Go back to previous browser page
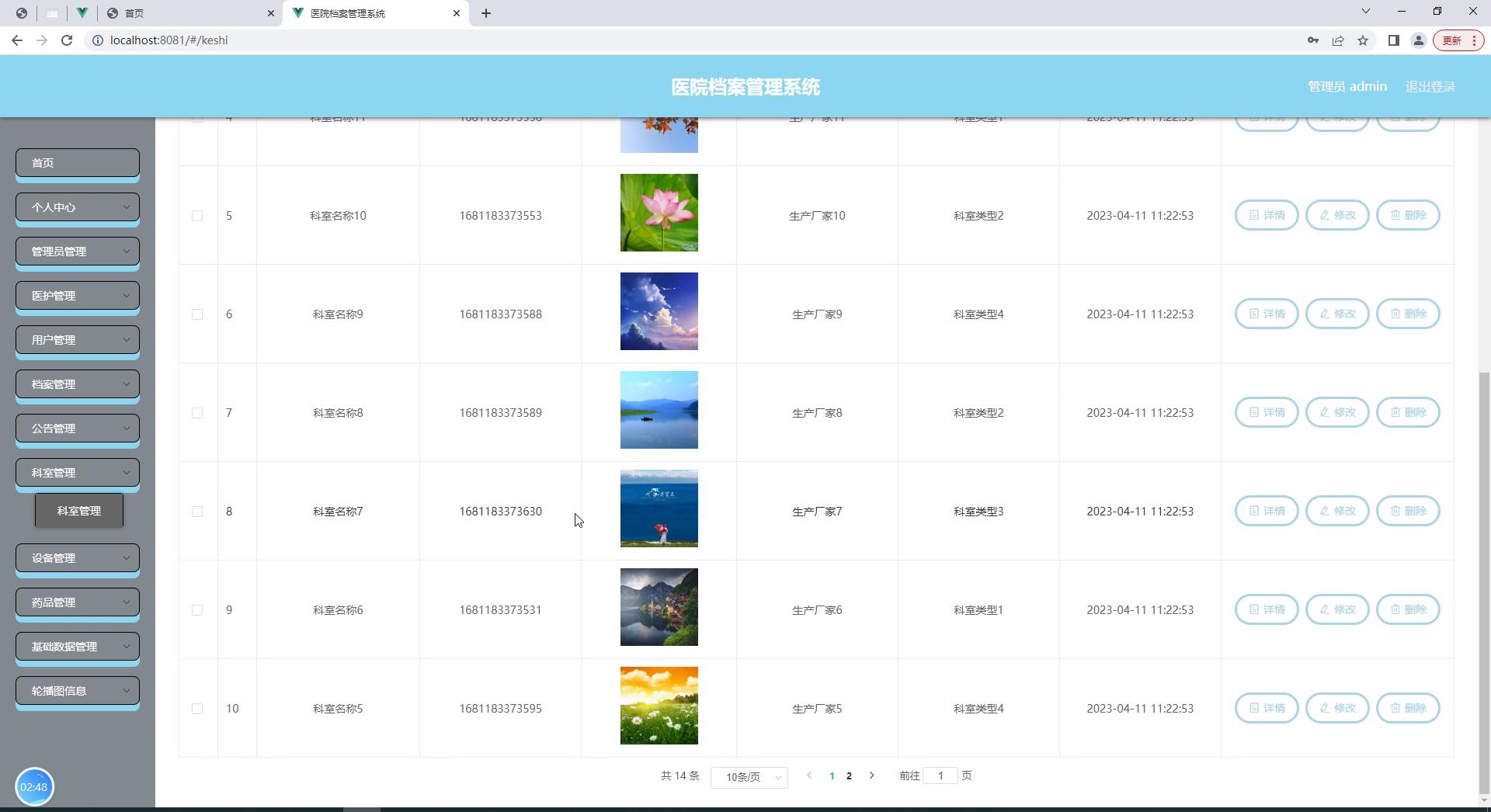Image resolution: width=1491 pixels, height=812 pixels. pos(17,40)
